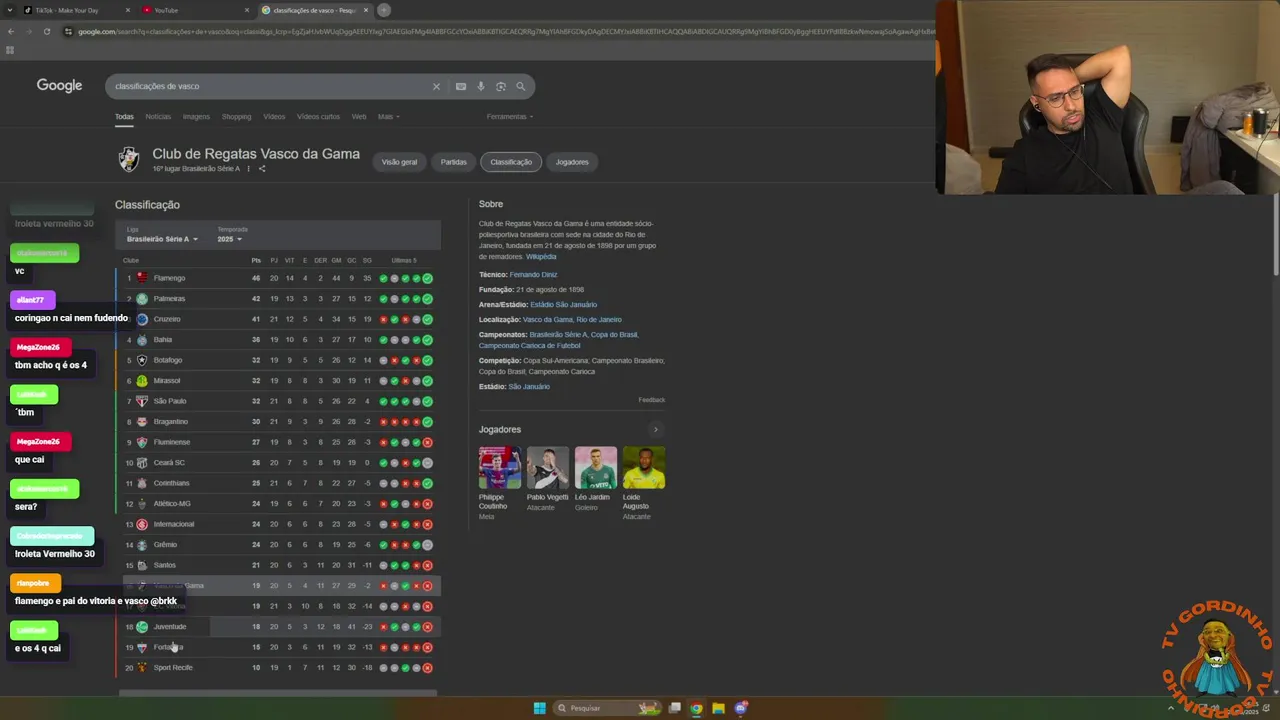Open the Fernando Diniz coach link
This screenshot has height=720, width=1280.
(x=534, y=274)
